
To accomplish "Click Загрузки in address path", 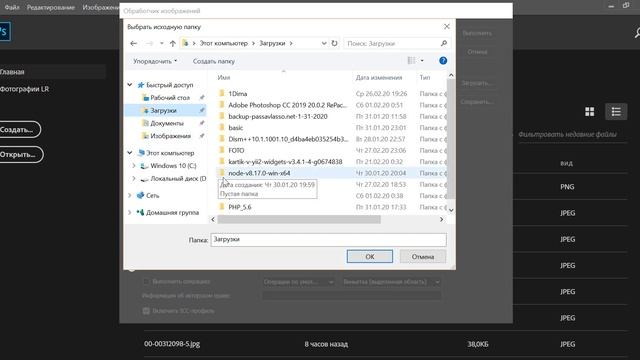I will pyautogui.click(x=272, y=43).
